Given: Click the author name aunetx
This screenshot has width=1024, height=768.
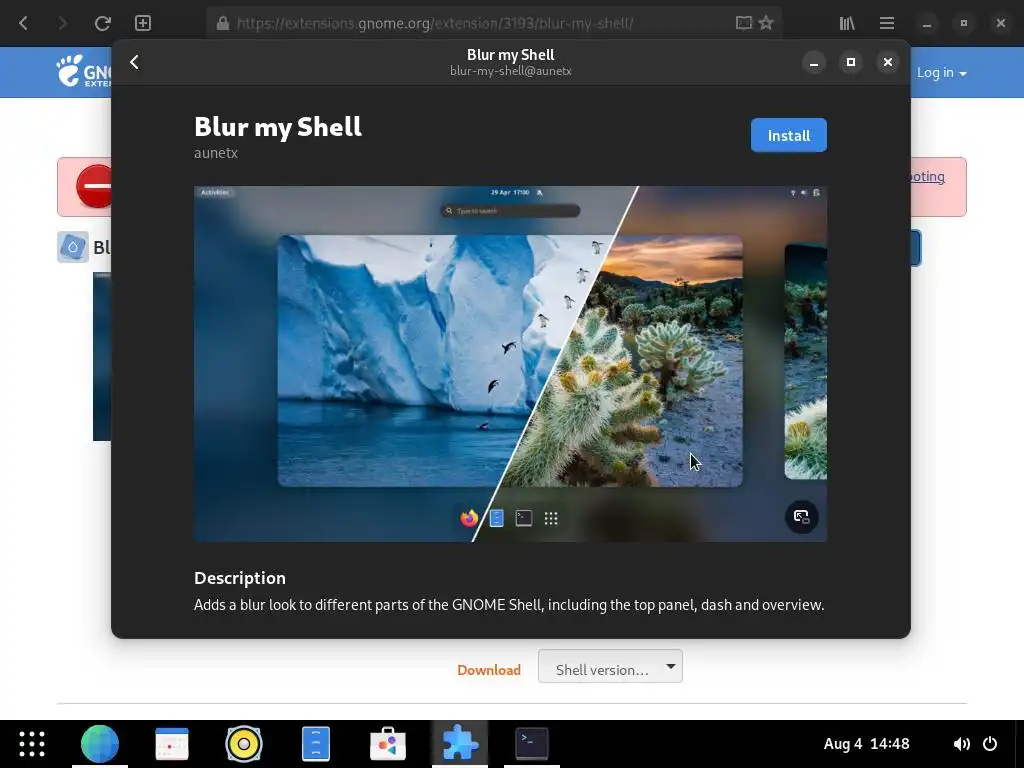Looking at the screenshot, I should coord(216,153).
